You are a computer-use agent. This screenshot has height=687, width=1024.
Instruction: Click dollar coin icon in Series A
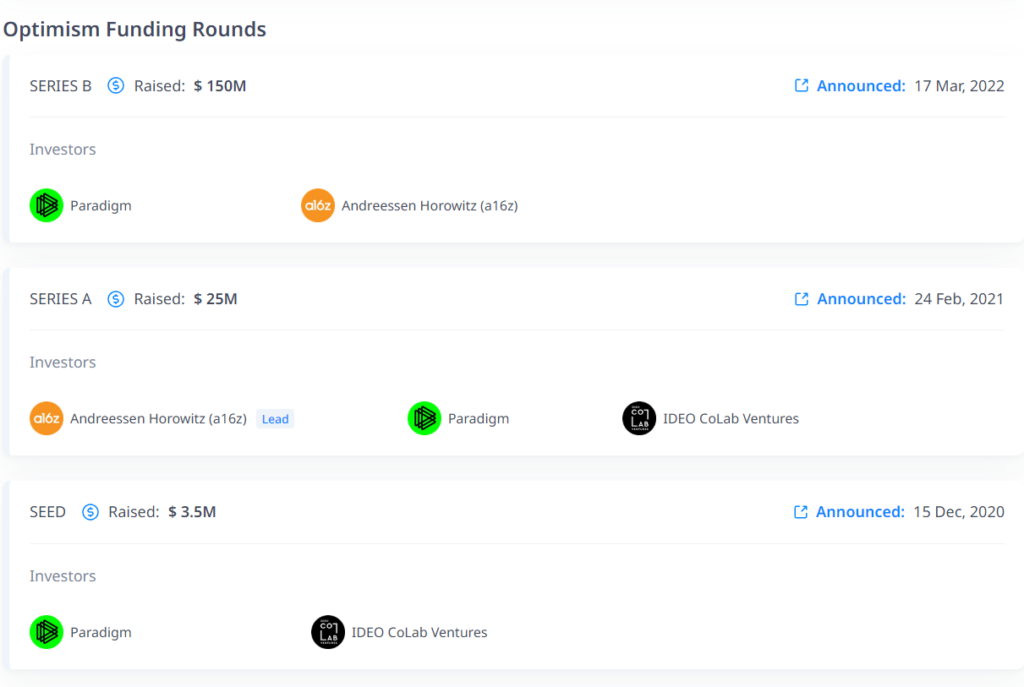click(116, 298)
